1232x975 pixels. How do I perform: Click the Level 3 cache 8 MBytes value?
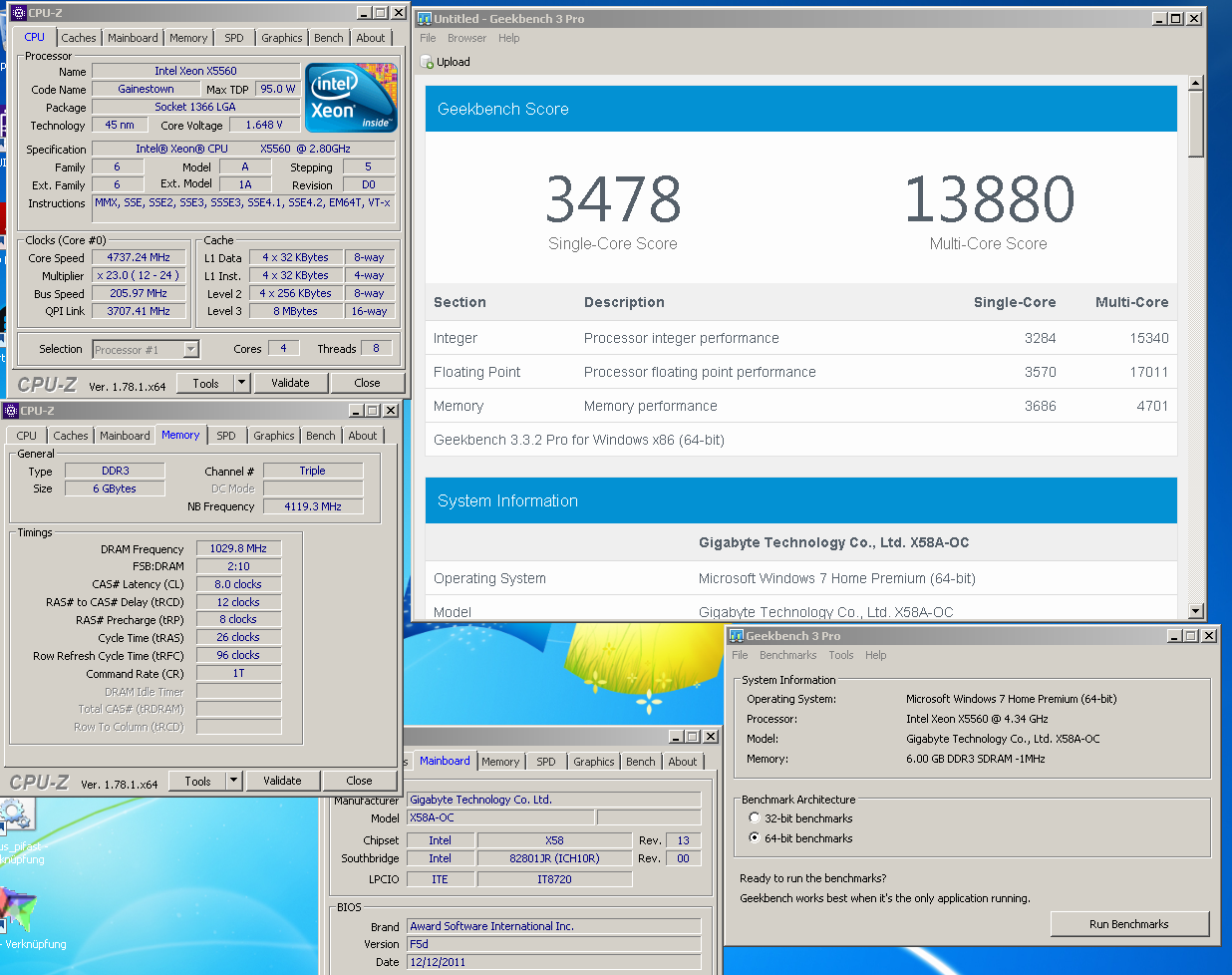(296, 311)
